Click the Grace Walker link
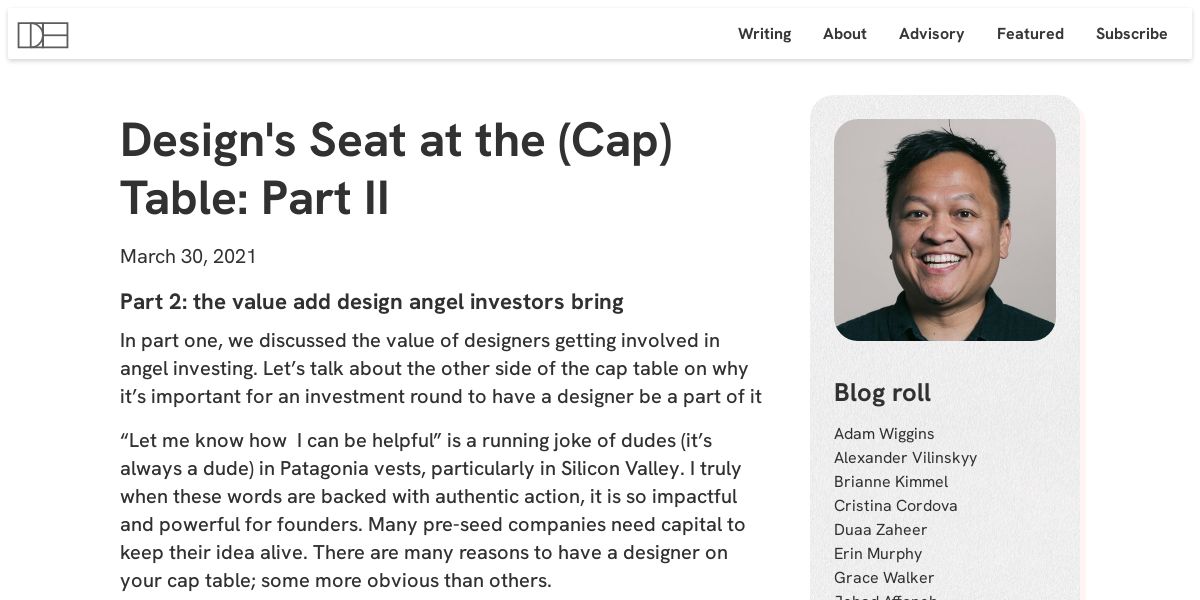1200x600 pixels. [883, 578]
